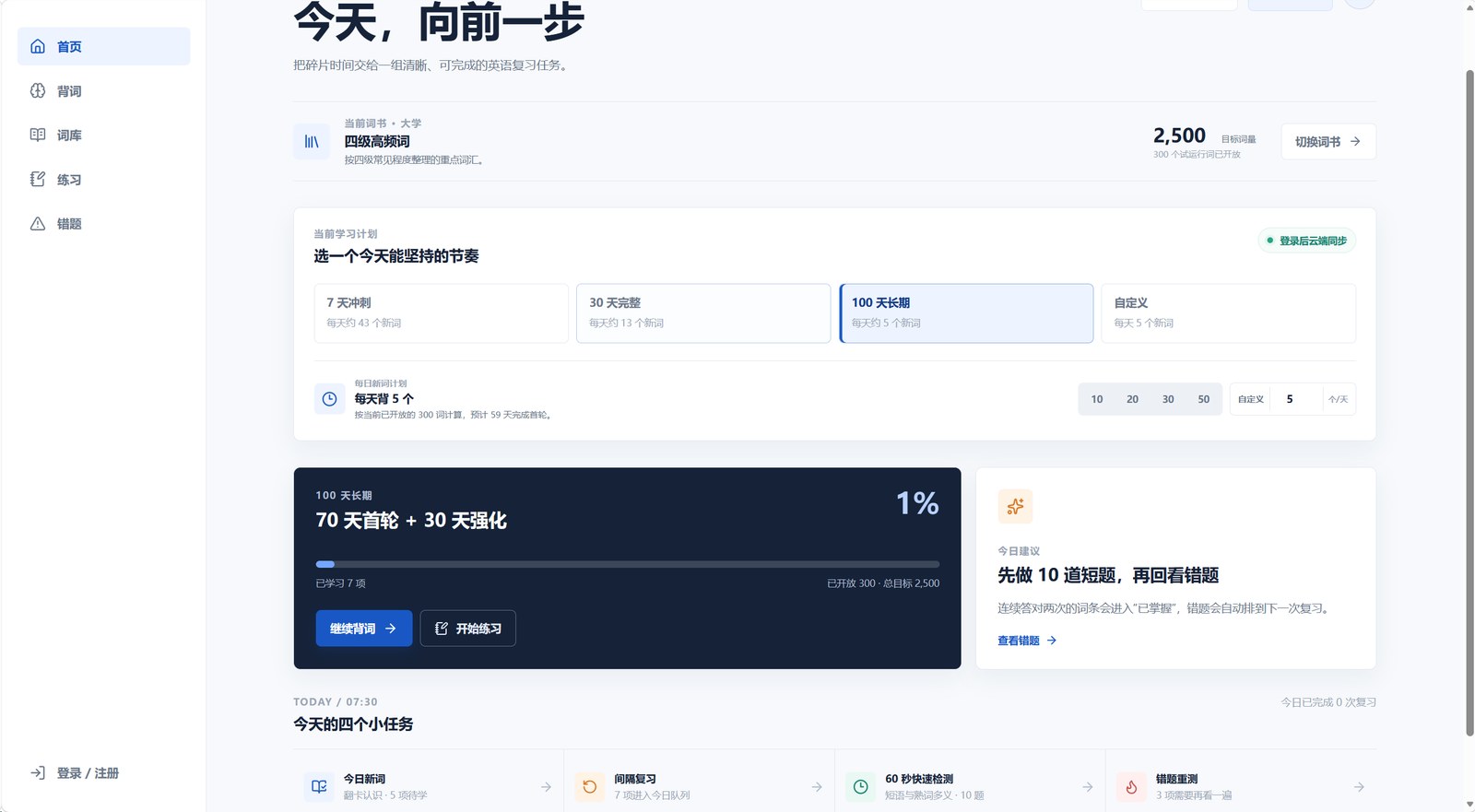The image size is (1475, 812).
Task: Open the 错题 menu item
Action: pyautogui.click(x=104, y=223)
